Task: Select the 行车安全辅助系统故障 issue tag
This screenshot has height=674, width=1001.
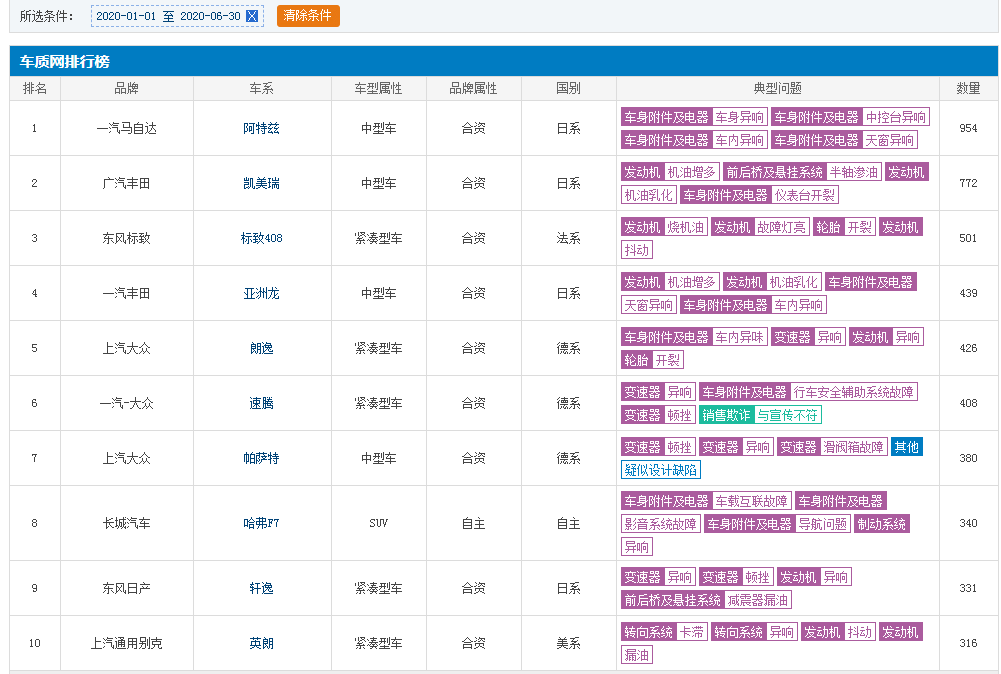Action: 854,391
